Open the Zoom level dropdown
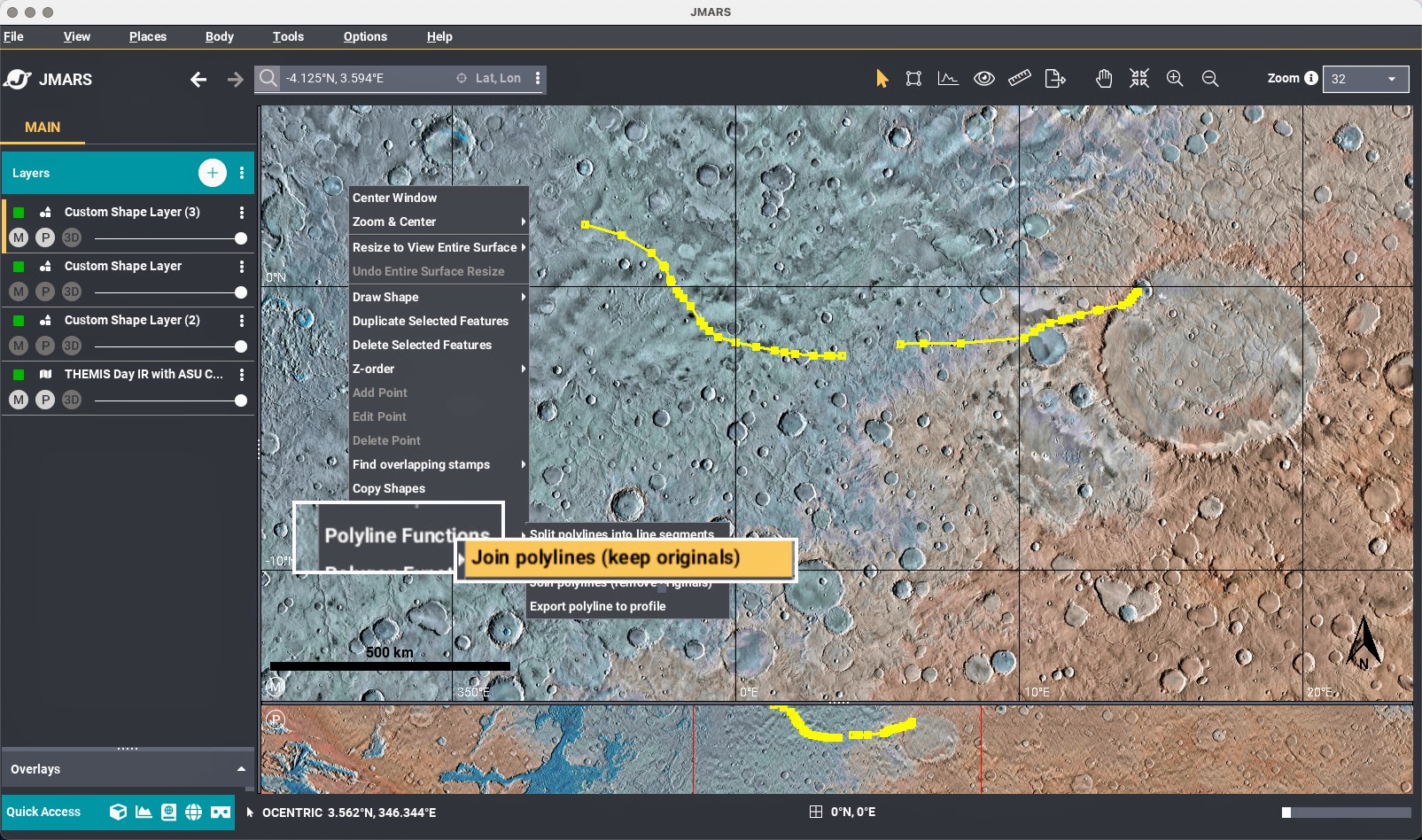The height and width of the screenshot is (840, 1422). click(x=1364, y=79)
